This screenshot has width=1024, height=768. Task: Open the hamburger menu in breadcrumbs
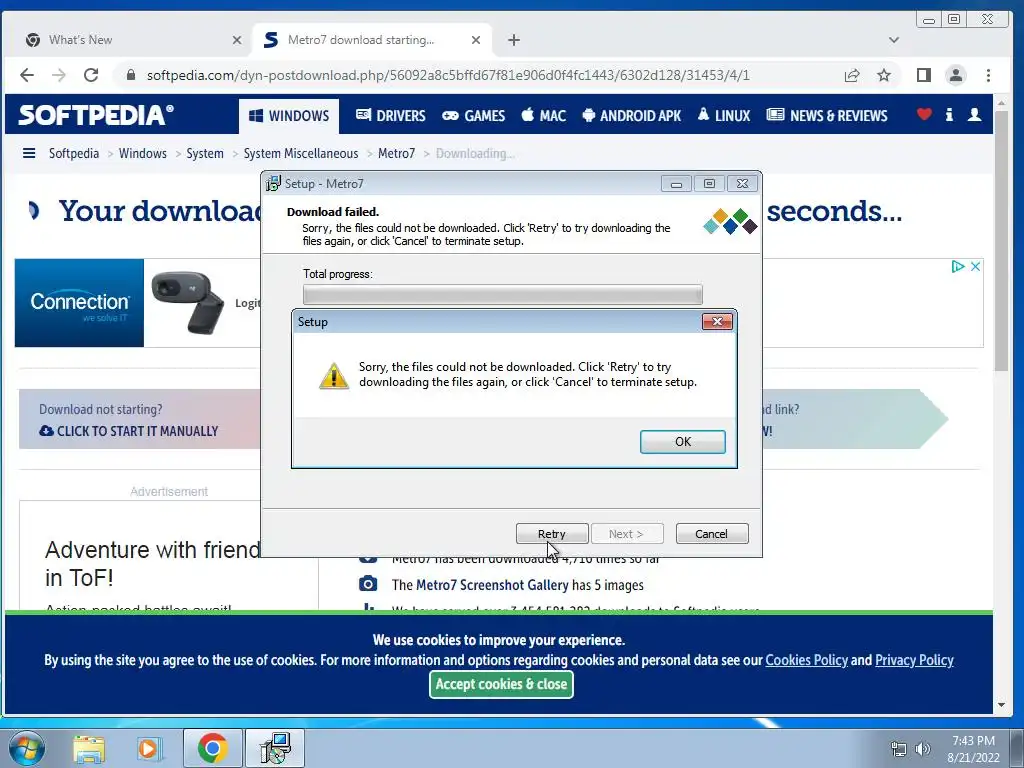coord(29,153)
